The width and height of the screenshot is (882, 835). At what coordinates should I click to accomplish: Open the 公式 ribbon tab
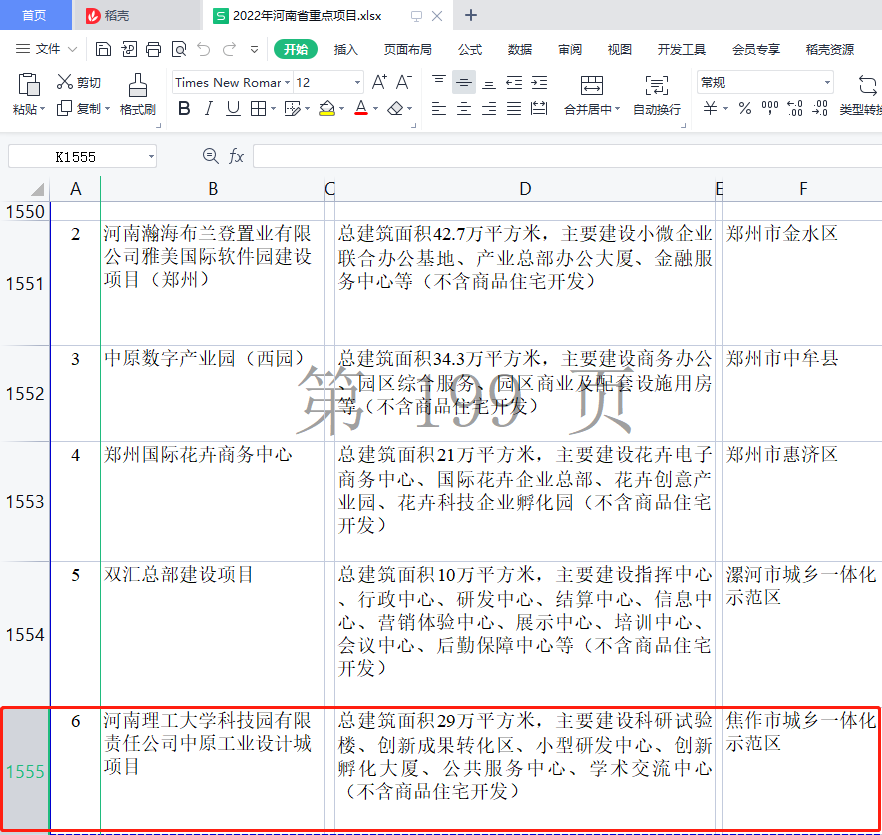[468, 47]
